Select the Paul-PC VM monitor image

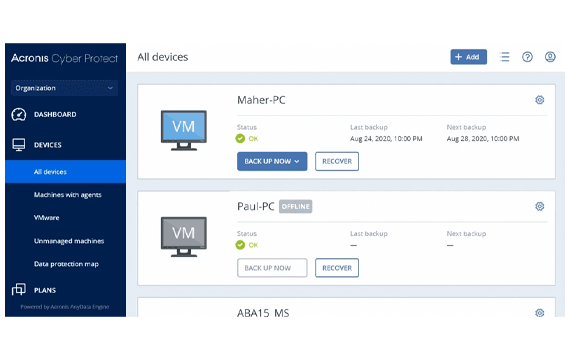[184, 237]
